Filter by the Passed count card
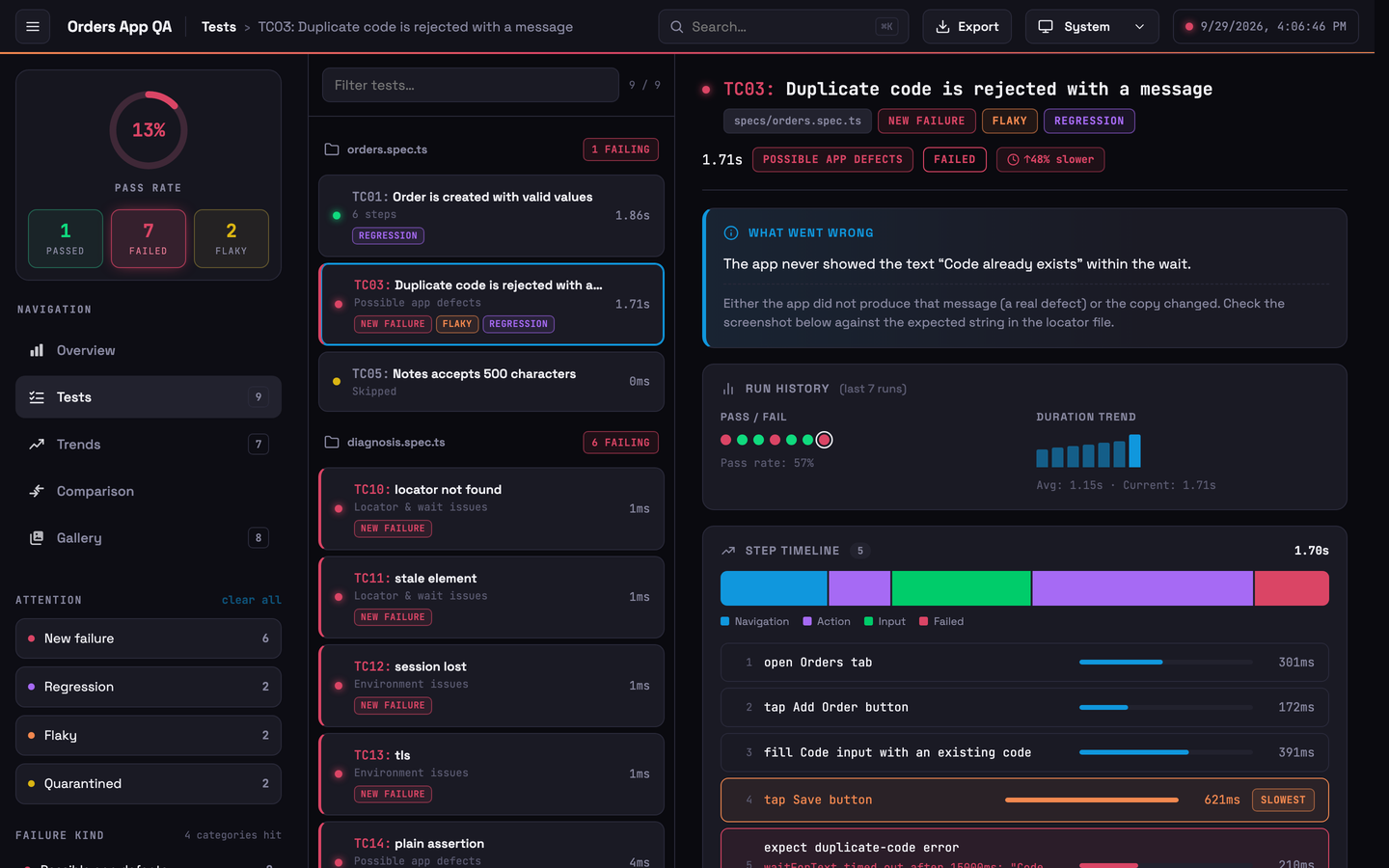The width and height of the screenshot is (1389, 868). pyautogui.click(x=66, y=238)
